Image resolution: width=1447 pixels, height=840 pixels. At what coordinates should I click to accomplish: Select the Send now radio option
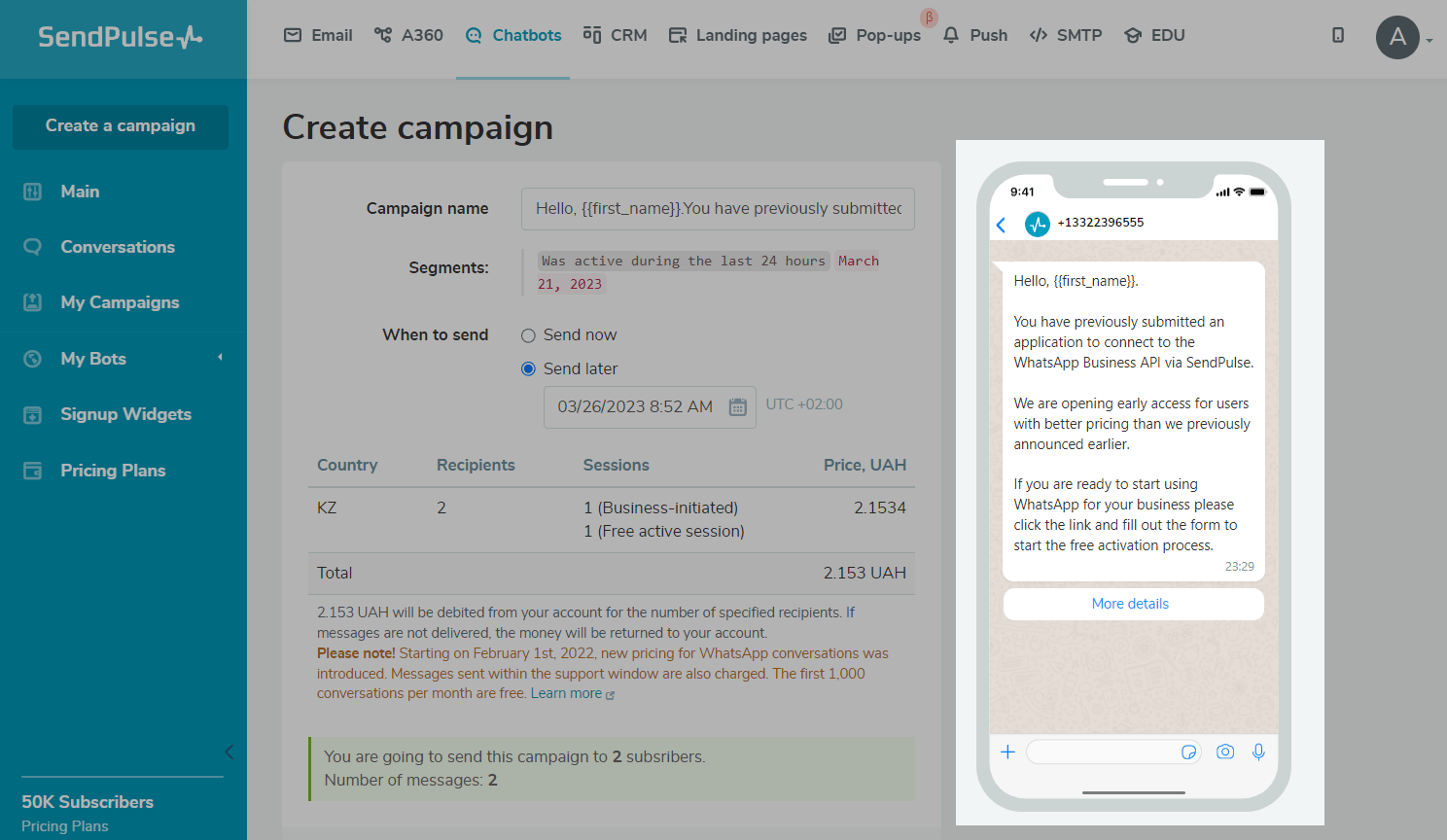[x=528, y=335]
